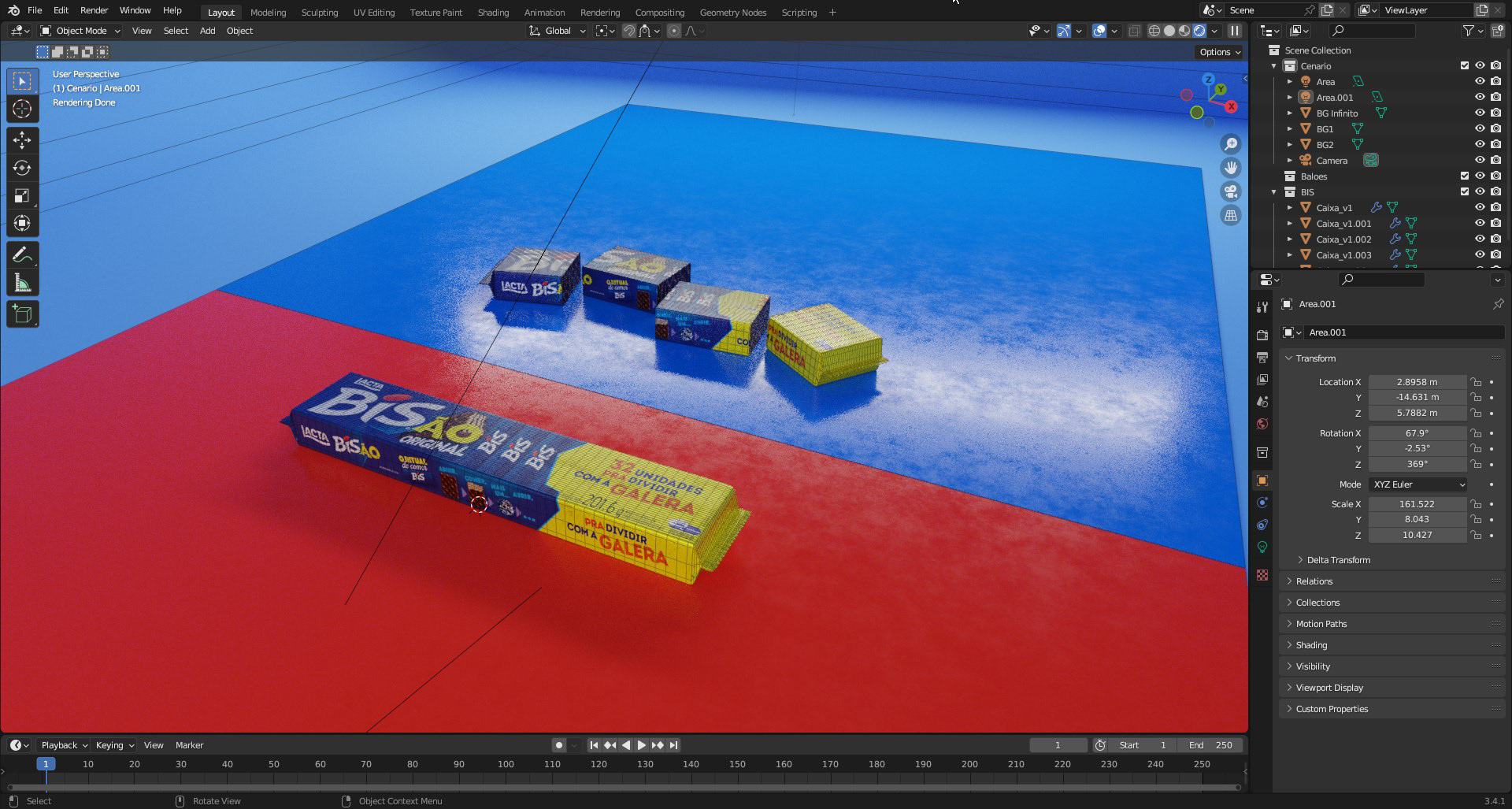Screen dimensions: 1512x809
Task: Switch to the Geometry Nodes workspace tab
Action: pyautogui.click(x=732, y=12)
